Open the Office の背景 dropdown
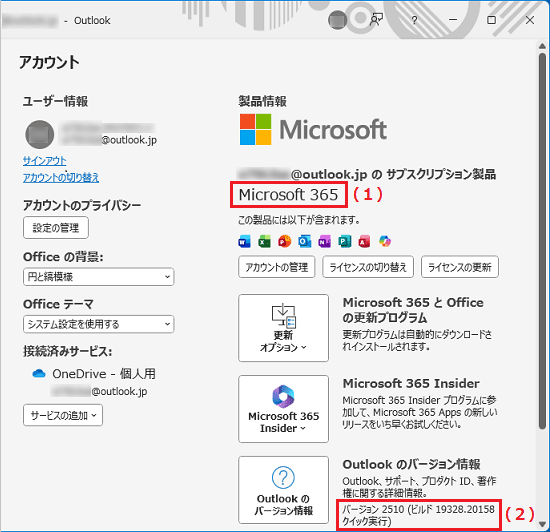This screenshot has width=550, height=532. [x=99, y=277]
